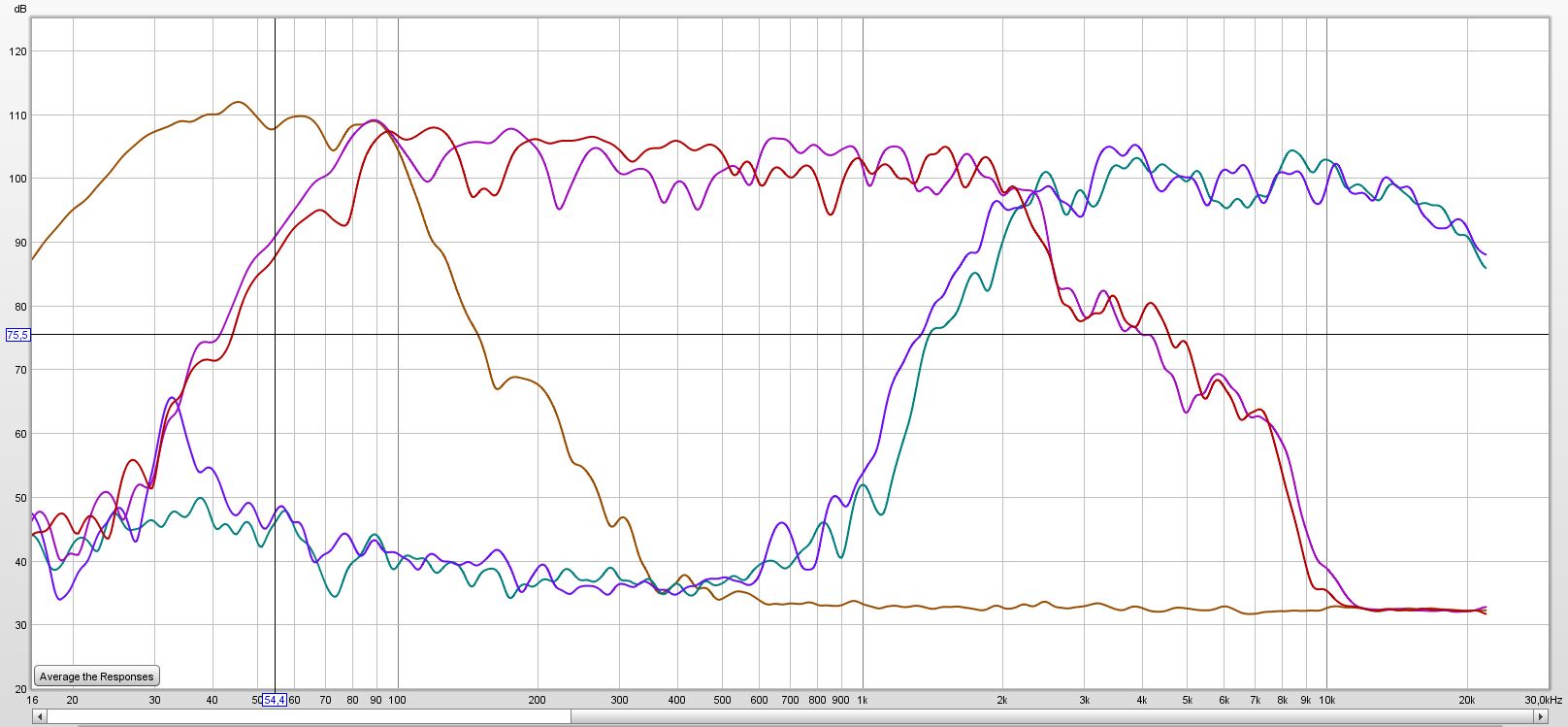The height and width of the screenshot is (727, 1568).
Task: Click the 2k label on the frequency axis
Action: [1003, 700]
